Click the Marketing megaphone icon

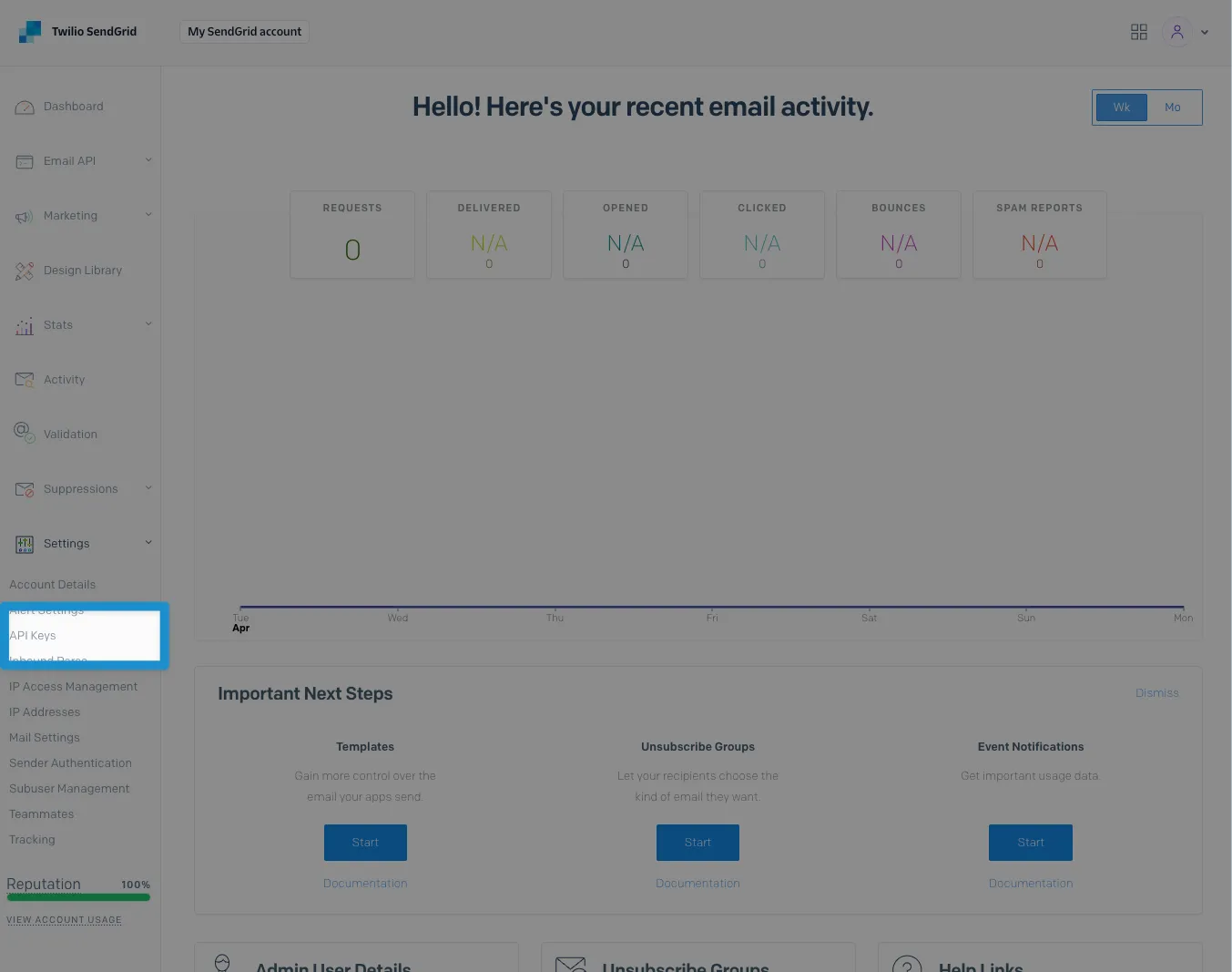[x=25, y=217]
